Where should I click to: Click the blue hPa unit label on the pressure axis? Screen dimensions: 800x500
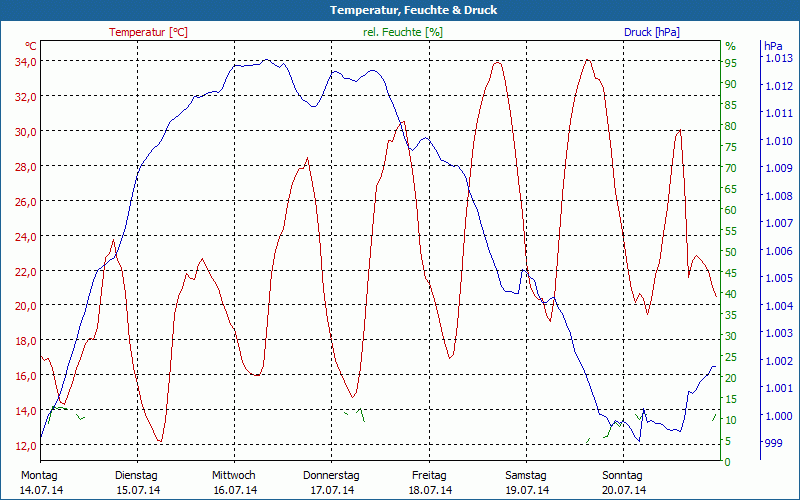point(773,46)
